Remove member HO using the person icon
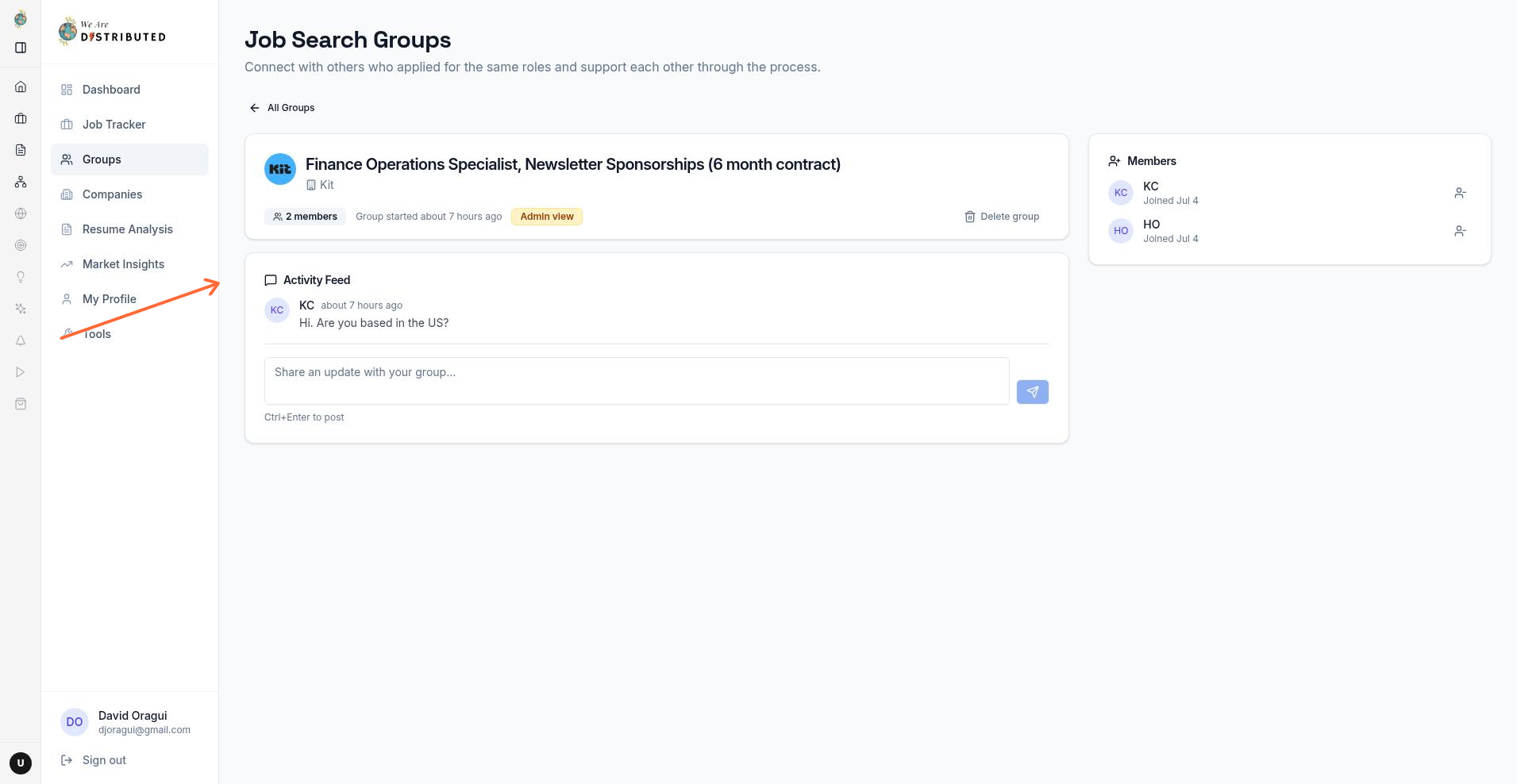Screen dimensions: 1517x784 point(1460,231)
